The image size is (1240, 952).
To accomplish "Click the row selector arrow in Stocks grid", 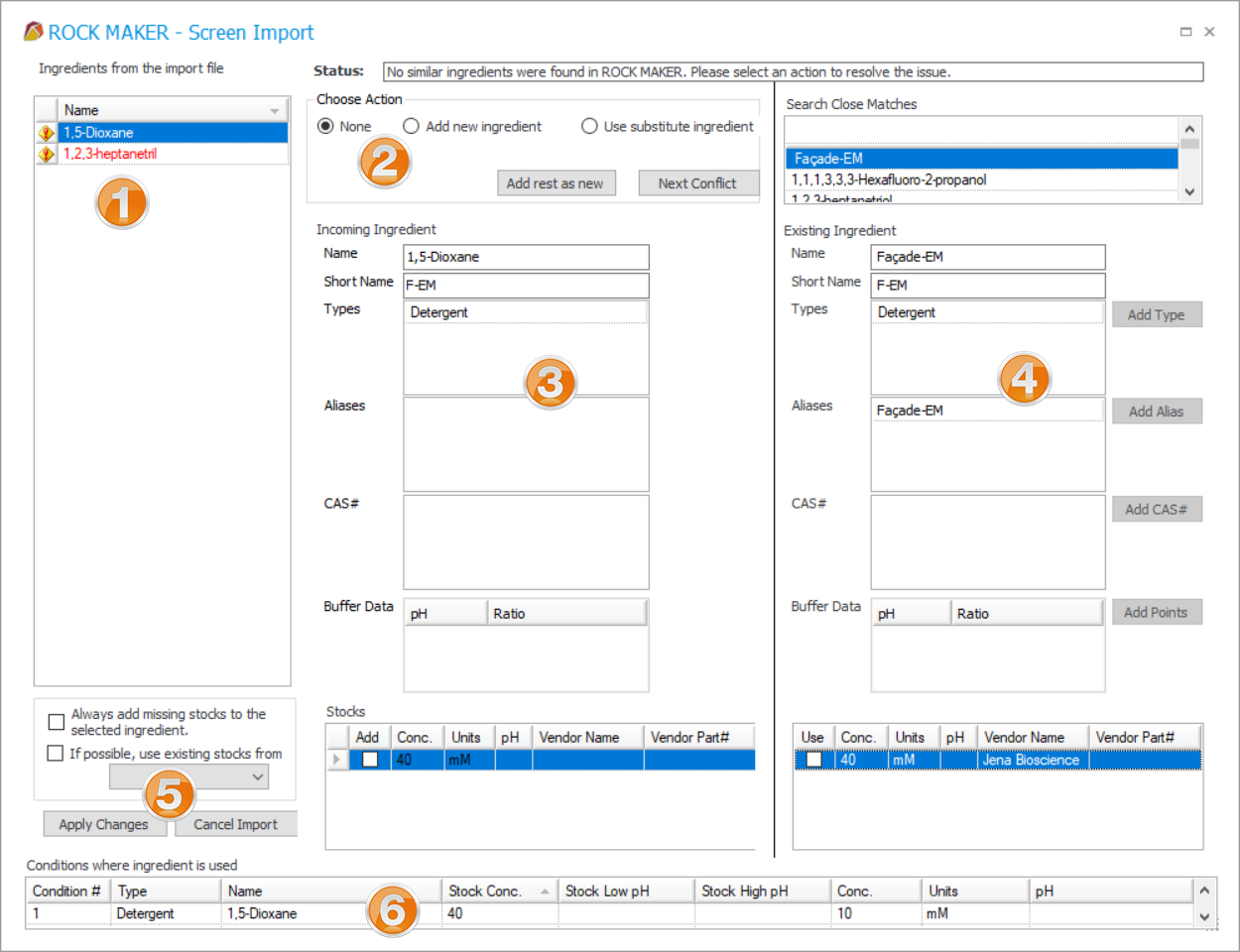I will coord(337,759).
